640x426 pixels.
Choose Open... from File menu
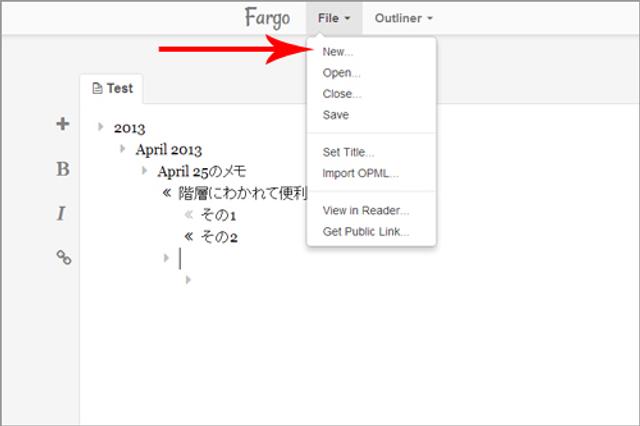[341, 73]
